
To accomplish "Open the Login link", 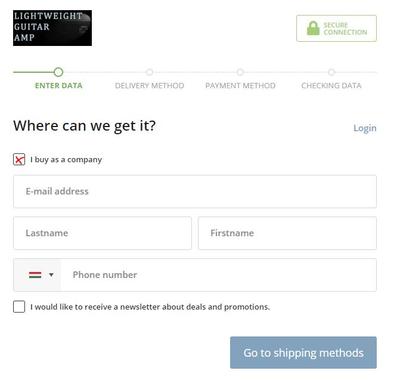I will point(365,128).
